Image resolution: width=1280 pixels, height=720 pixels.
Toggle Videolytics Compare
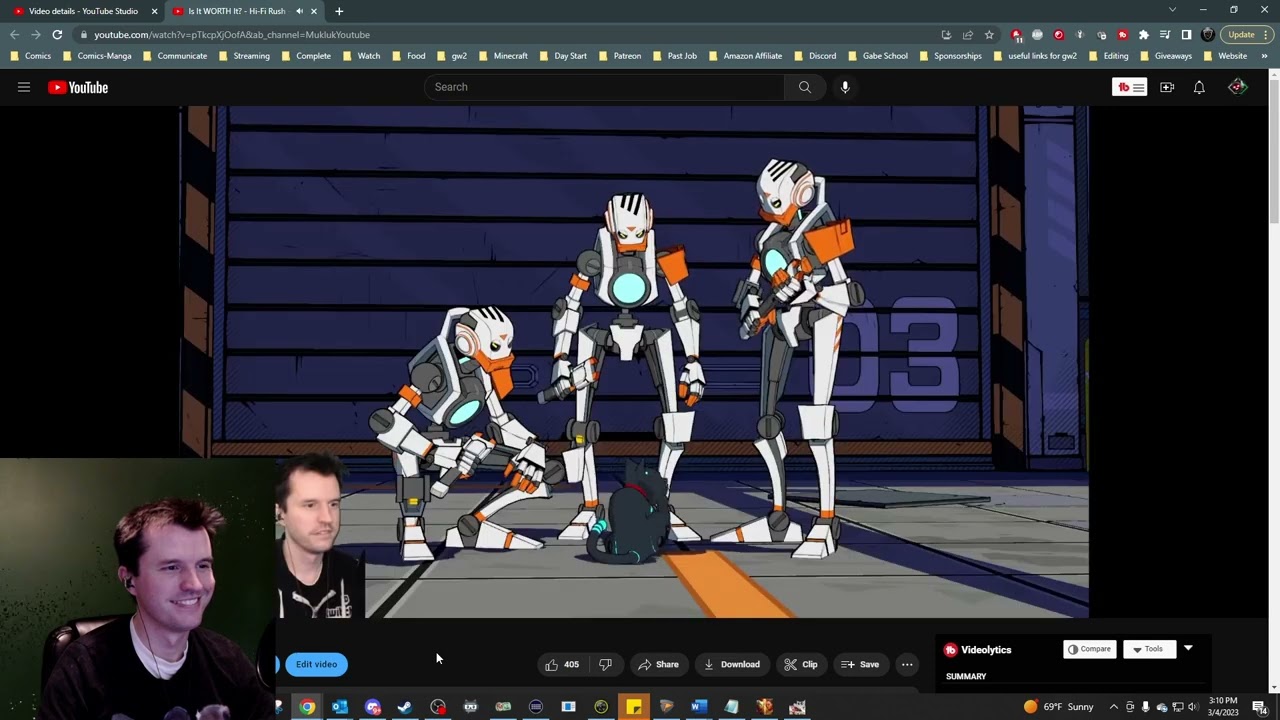pos(1089,649)
